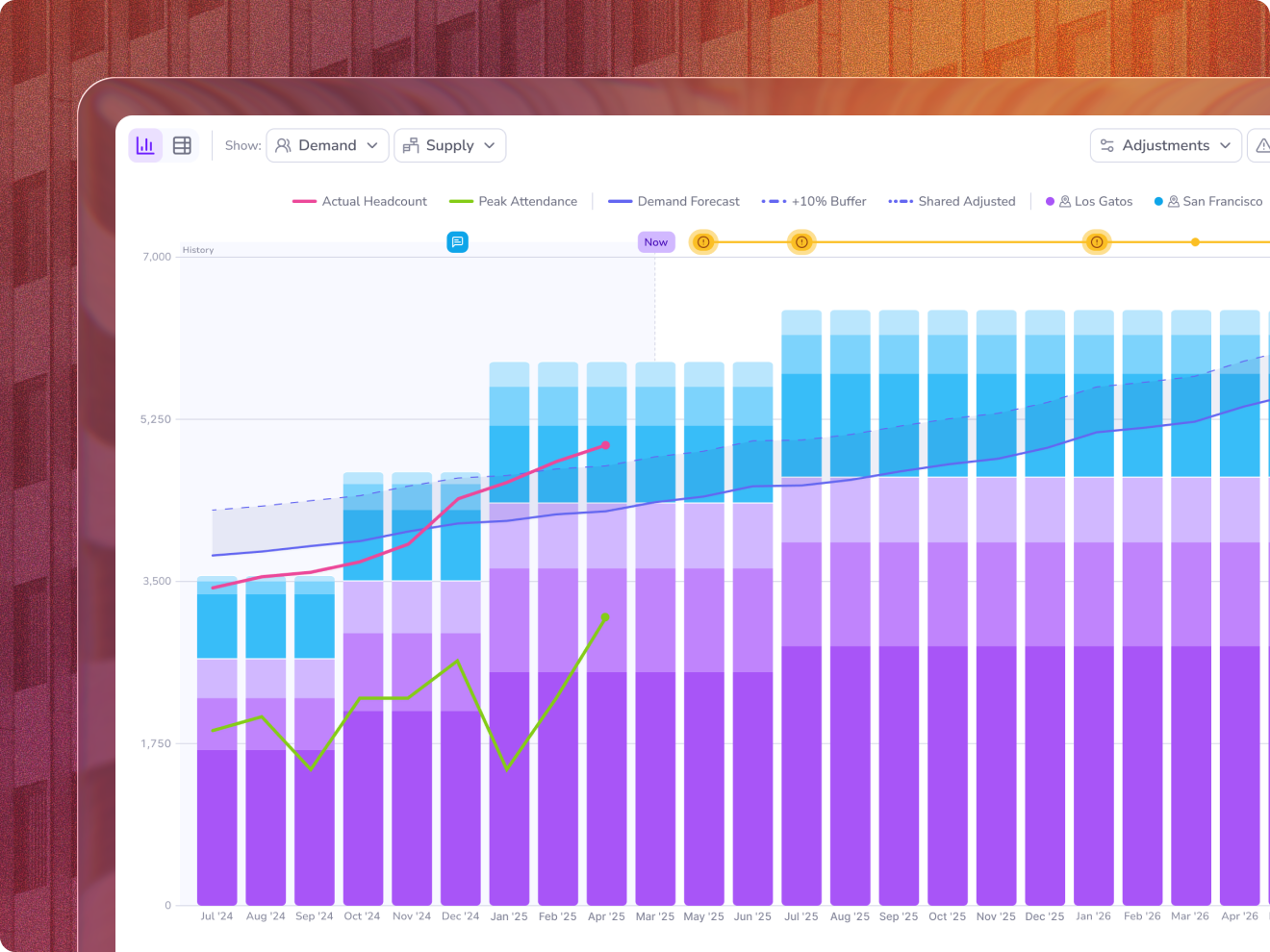The image size is (1270, 952).
Task: Toggle Shared Adjusted legend series
Action: pos(952,201)
